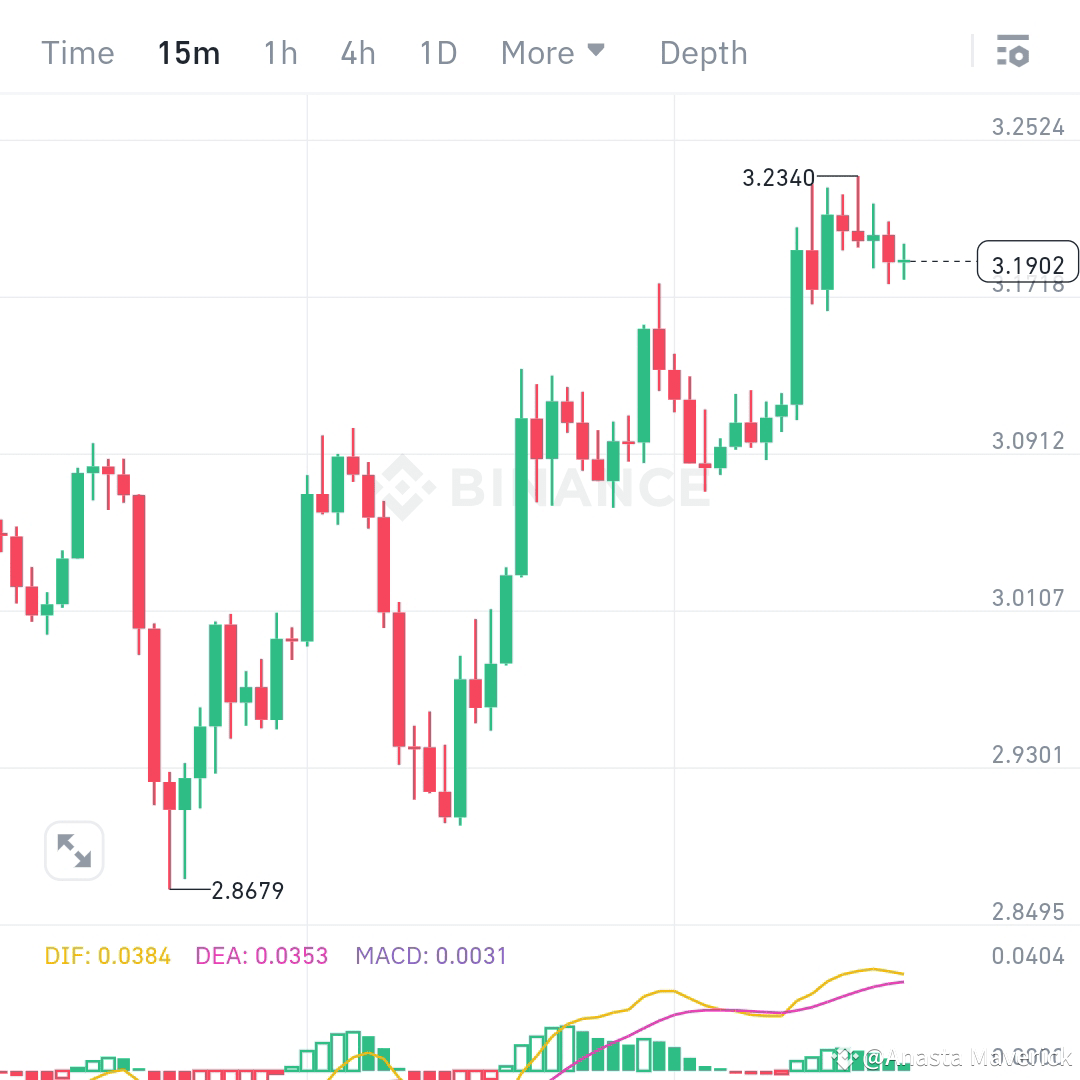This screenshot has height=1080, width=1080.
Task: Toggle the DIF indicator line label
Action: (x=110, y=956)
